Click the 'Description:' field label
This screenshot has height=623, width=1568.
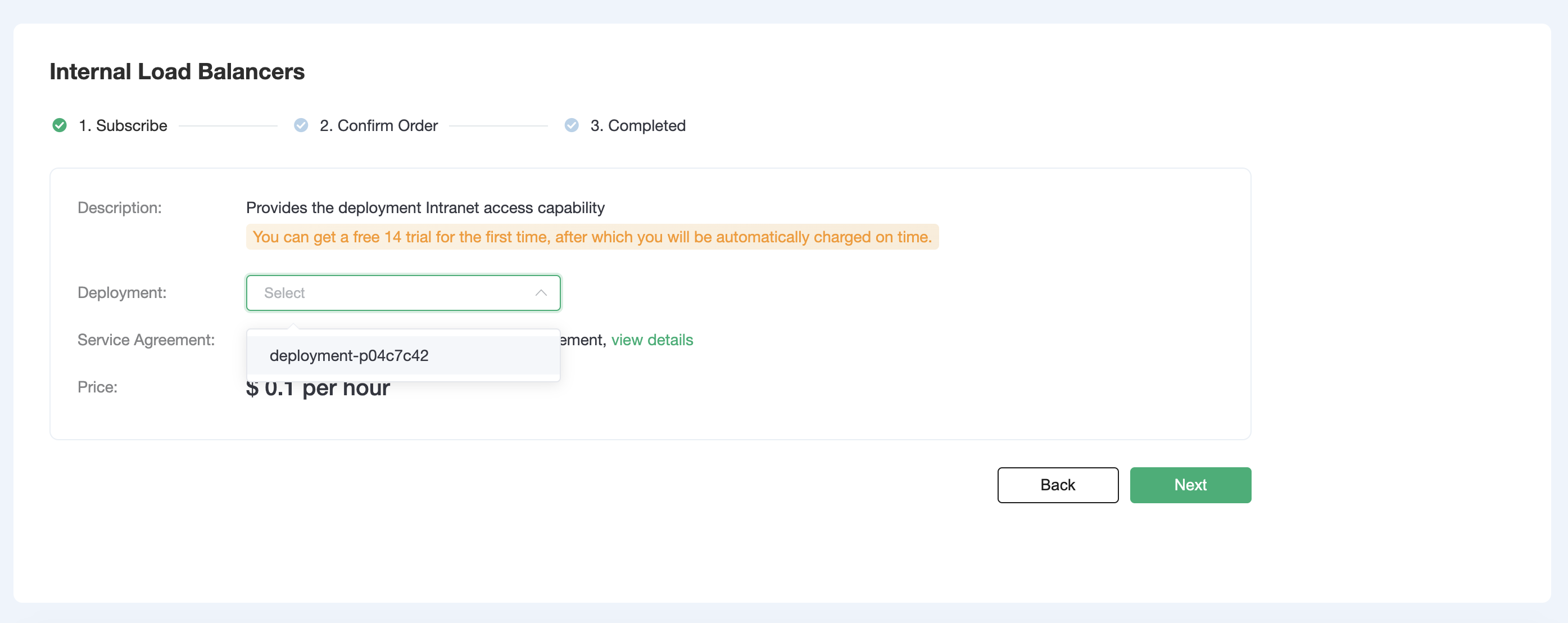(x=119, y=207)
